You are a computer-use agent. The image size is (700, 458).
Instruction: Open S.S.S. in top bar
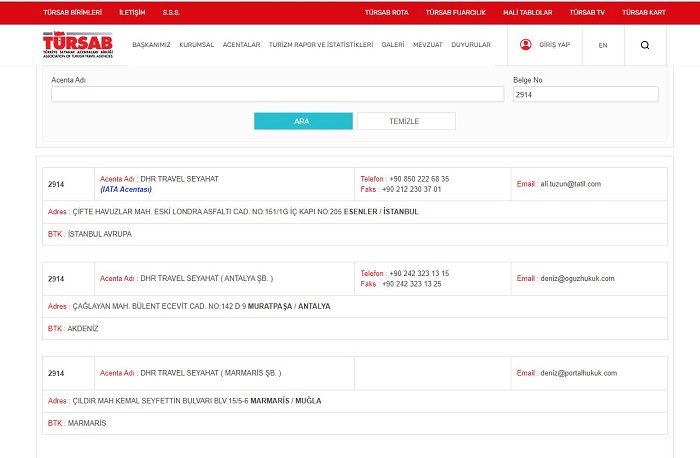[x=171, y=12]
